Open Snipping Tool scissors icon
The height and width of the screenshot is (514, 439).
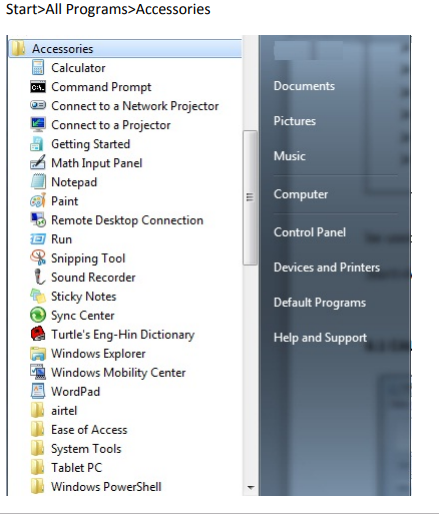pos(38,258)
